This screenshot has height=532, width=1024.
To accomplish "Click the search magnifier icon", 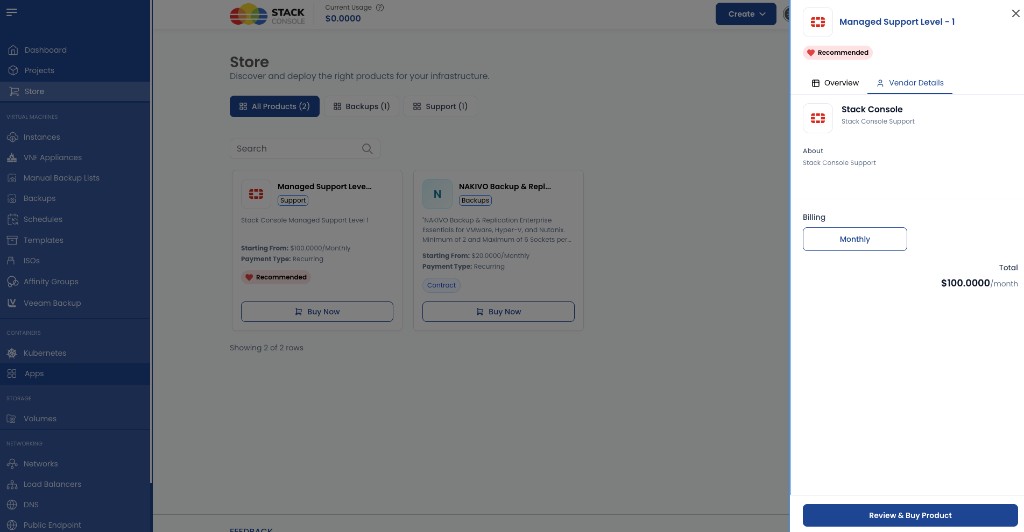I will (367, 149).
